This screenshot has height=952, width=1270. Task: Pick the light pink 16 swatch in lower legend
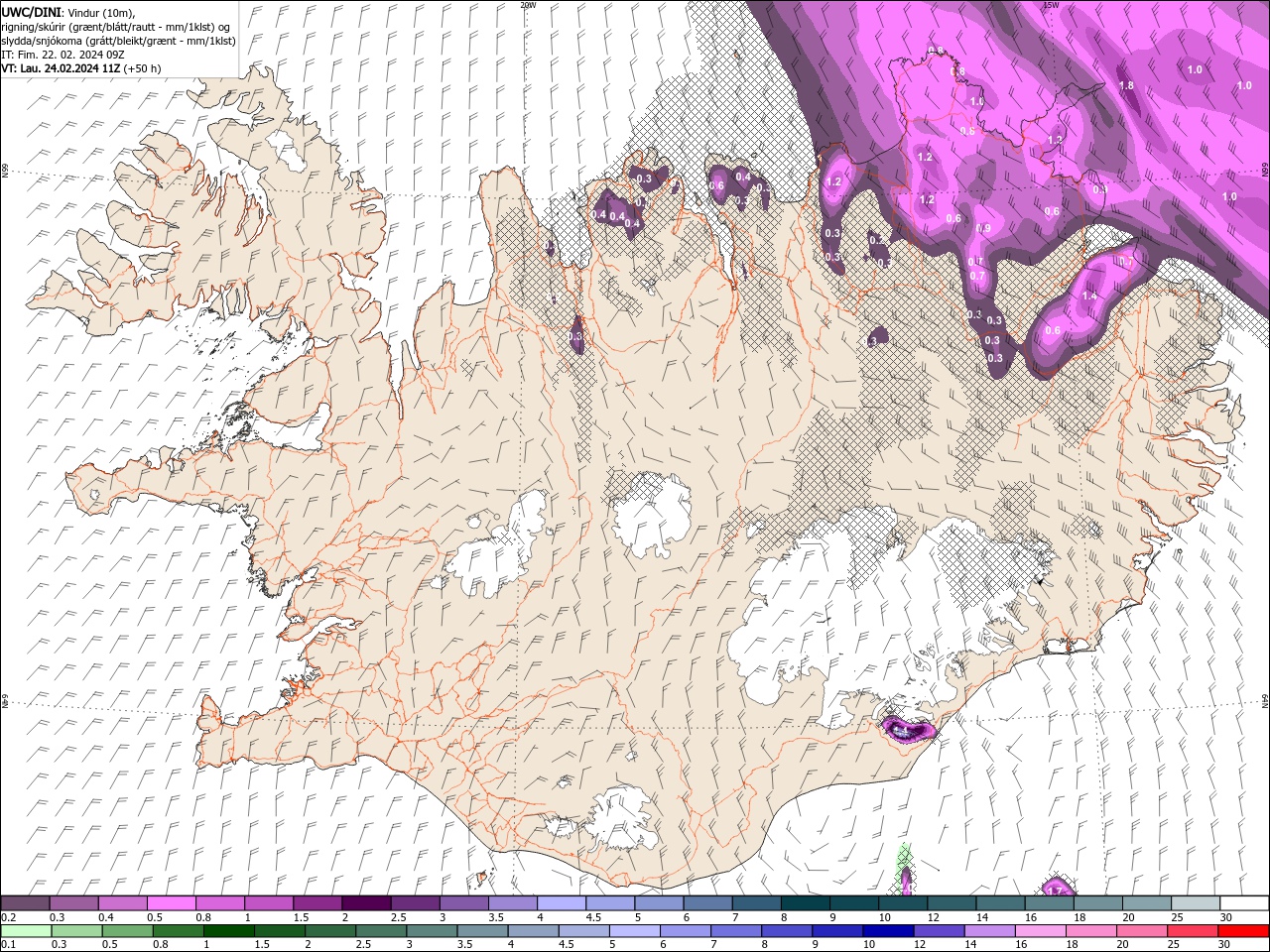[x=1040, y=931]
